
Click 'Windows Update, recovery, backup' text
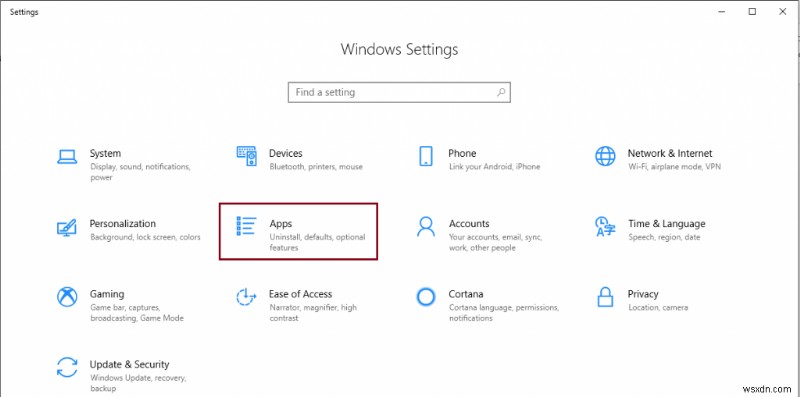click(x=138, y=383)
